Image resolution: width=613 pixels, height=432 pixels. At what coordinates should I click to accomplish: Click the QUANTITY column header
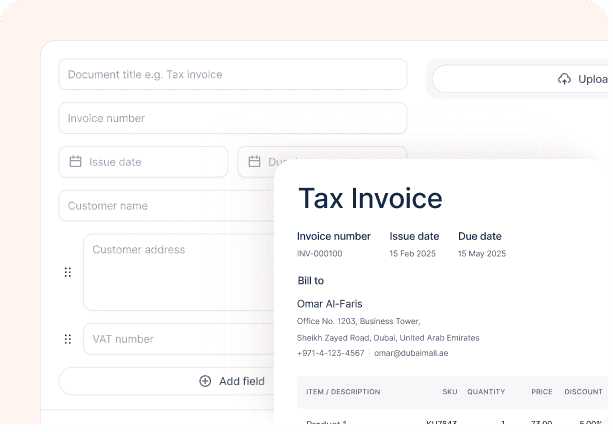[486, 392]
